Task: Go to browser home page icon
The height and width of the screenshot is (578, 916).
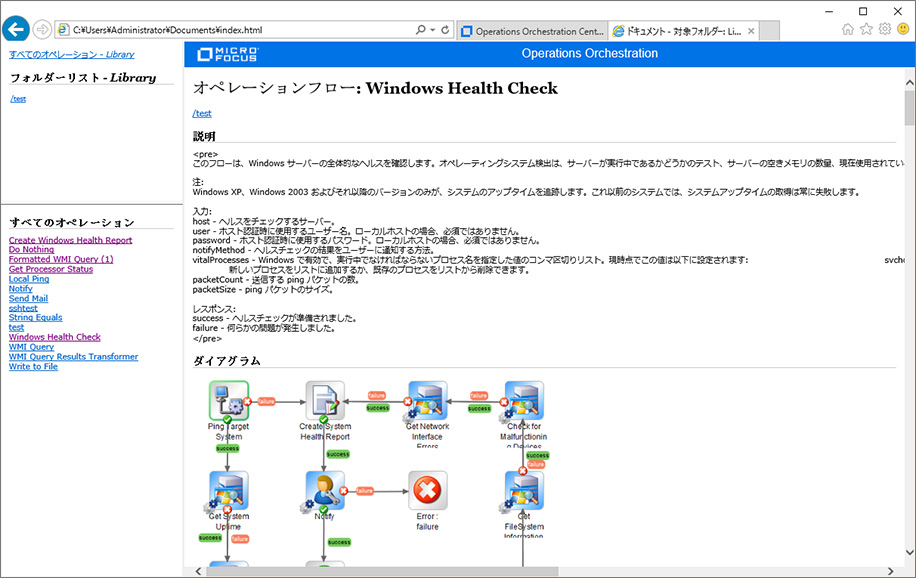Action: [848, 29]
